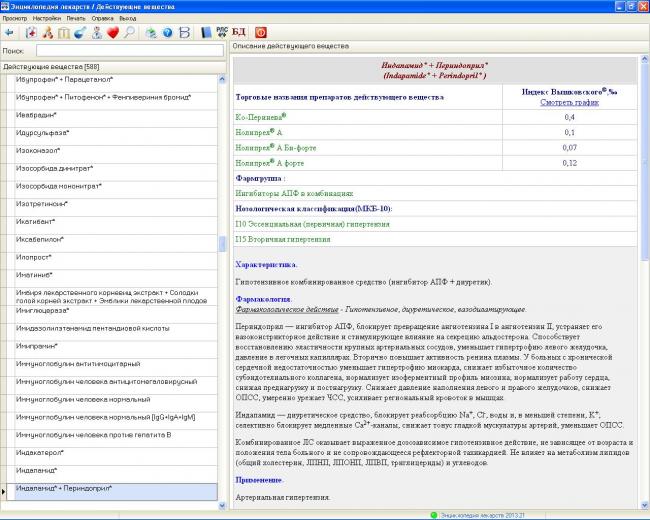
Task: Click the doctor figure toolbar icon
Action: (x=97, y=32)
